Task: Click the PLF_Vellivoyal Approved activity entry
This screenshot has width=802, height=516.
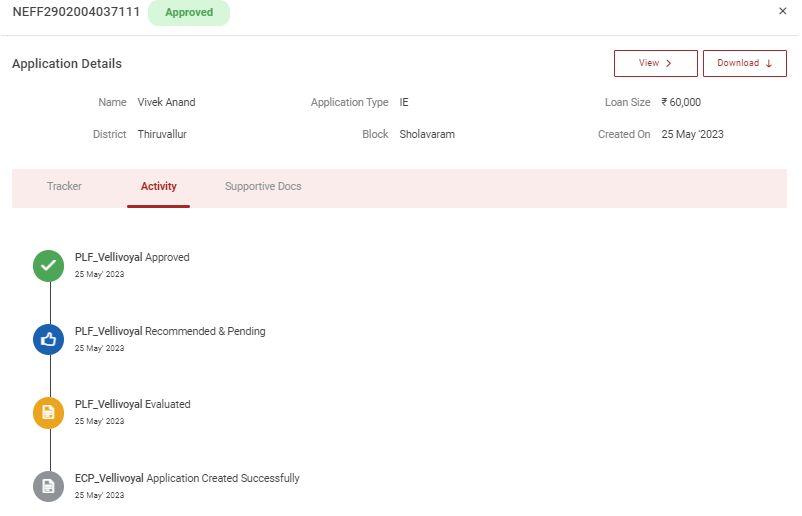Action: [132, 257]
